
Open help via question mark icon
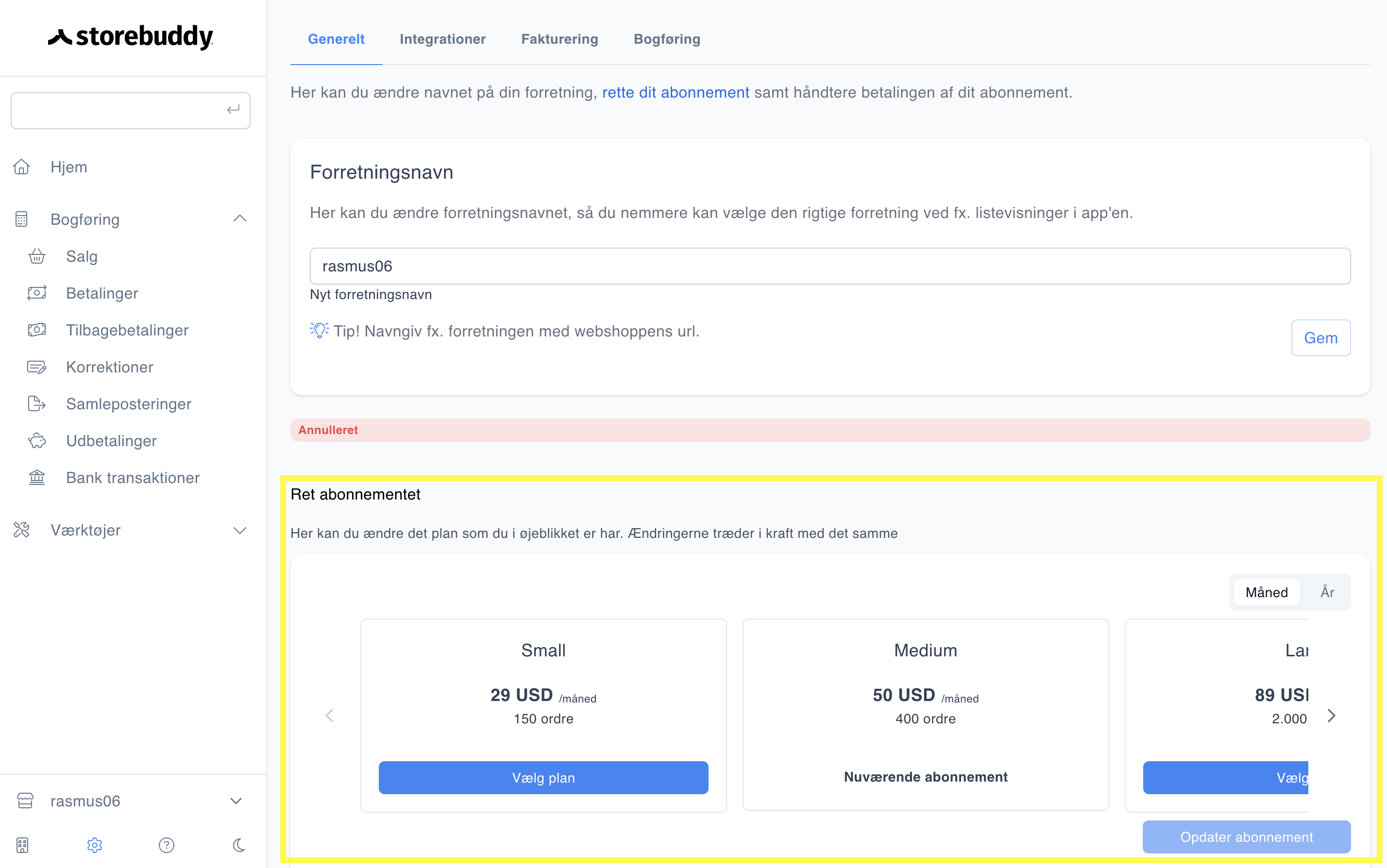(167, 845)
